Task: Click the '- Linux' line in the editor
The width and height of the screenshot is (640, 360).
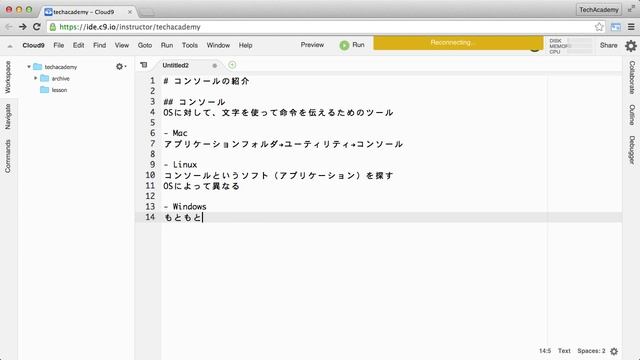Action: 180,164
